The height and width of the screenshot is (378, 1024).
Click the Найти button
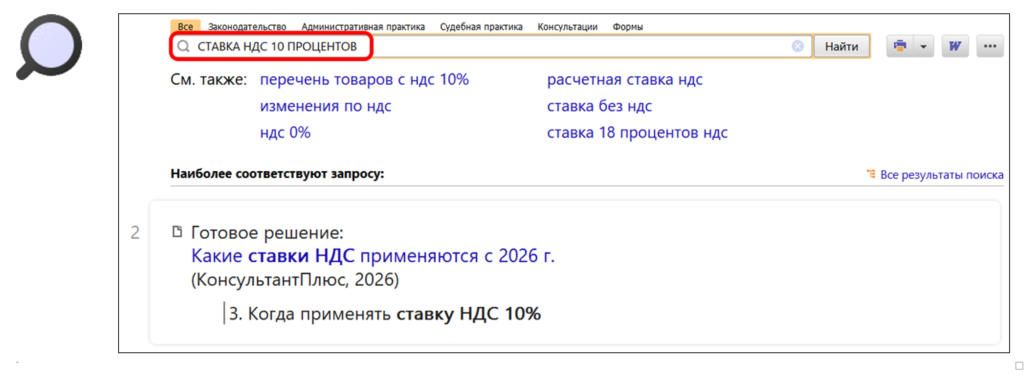click(x=842, y=46)
